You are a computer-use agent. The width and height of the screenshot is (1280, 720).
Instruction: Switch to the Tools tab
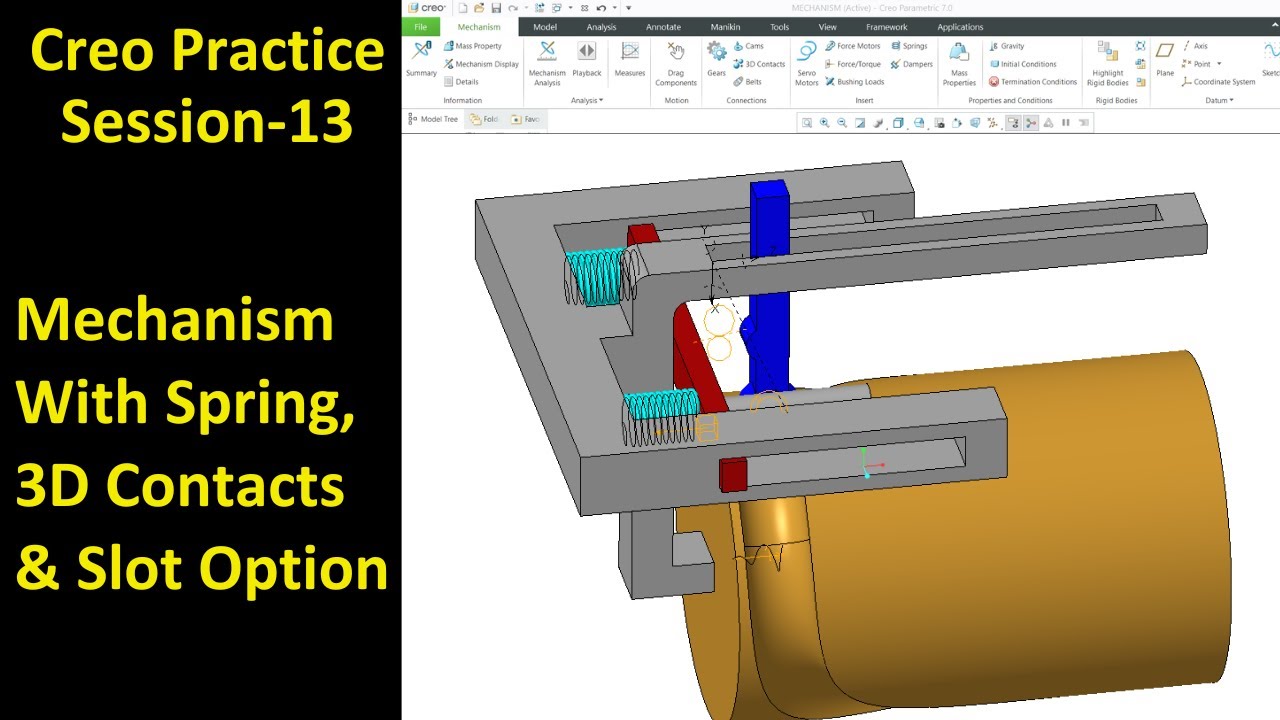coord(779,27)
